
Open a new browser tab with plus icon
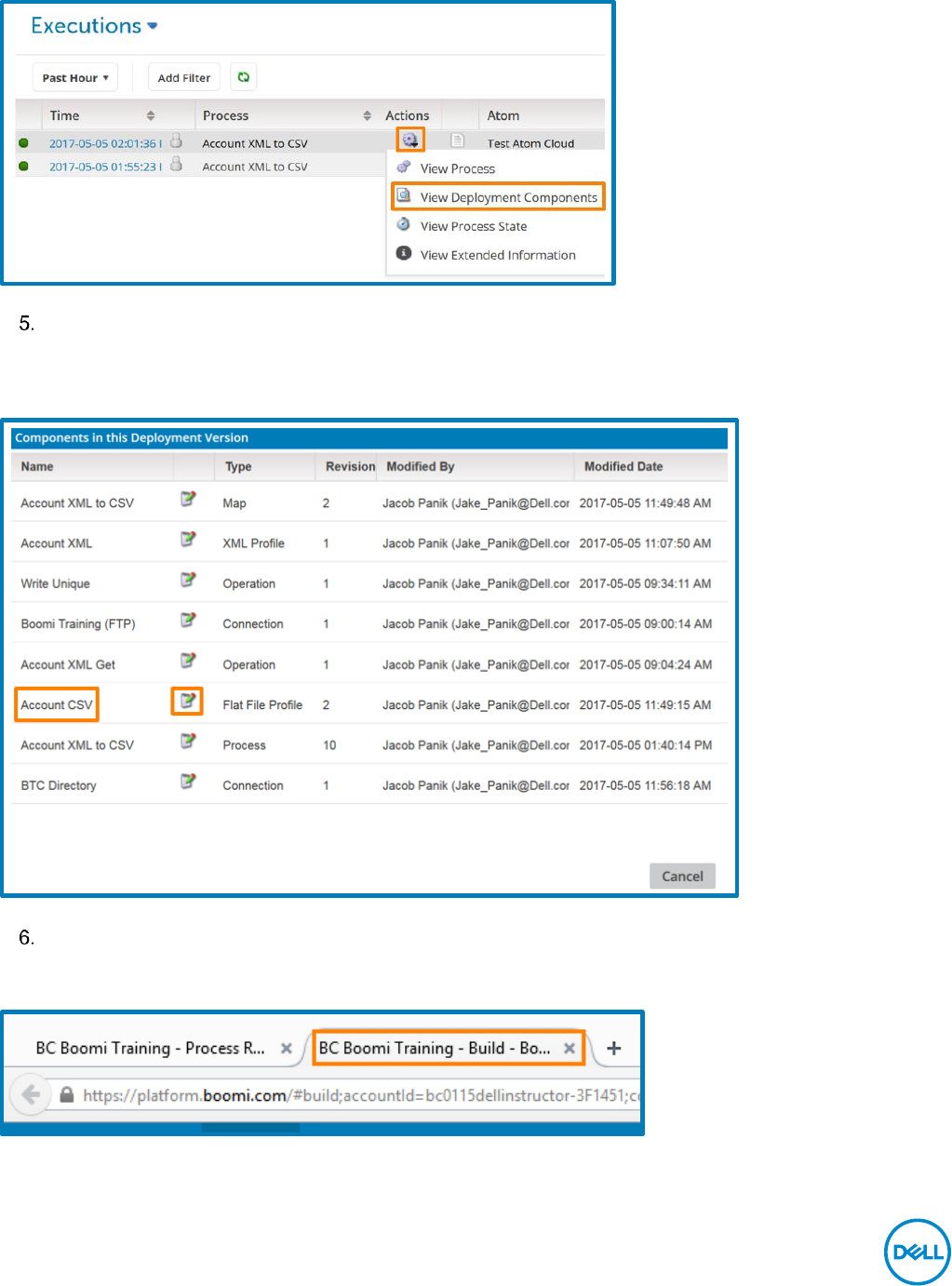click(614, 1049)
